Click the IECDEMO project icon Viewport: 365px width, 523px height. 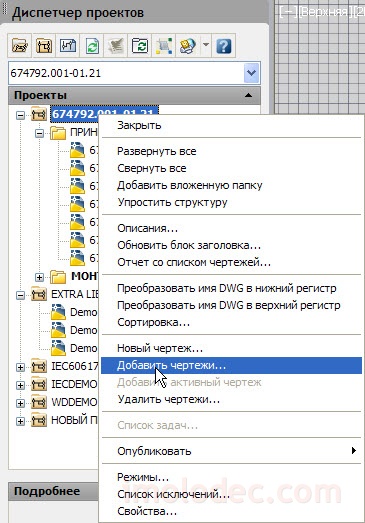39,384
